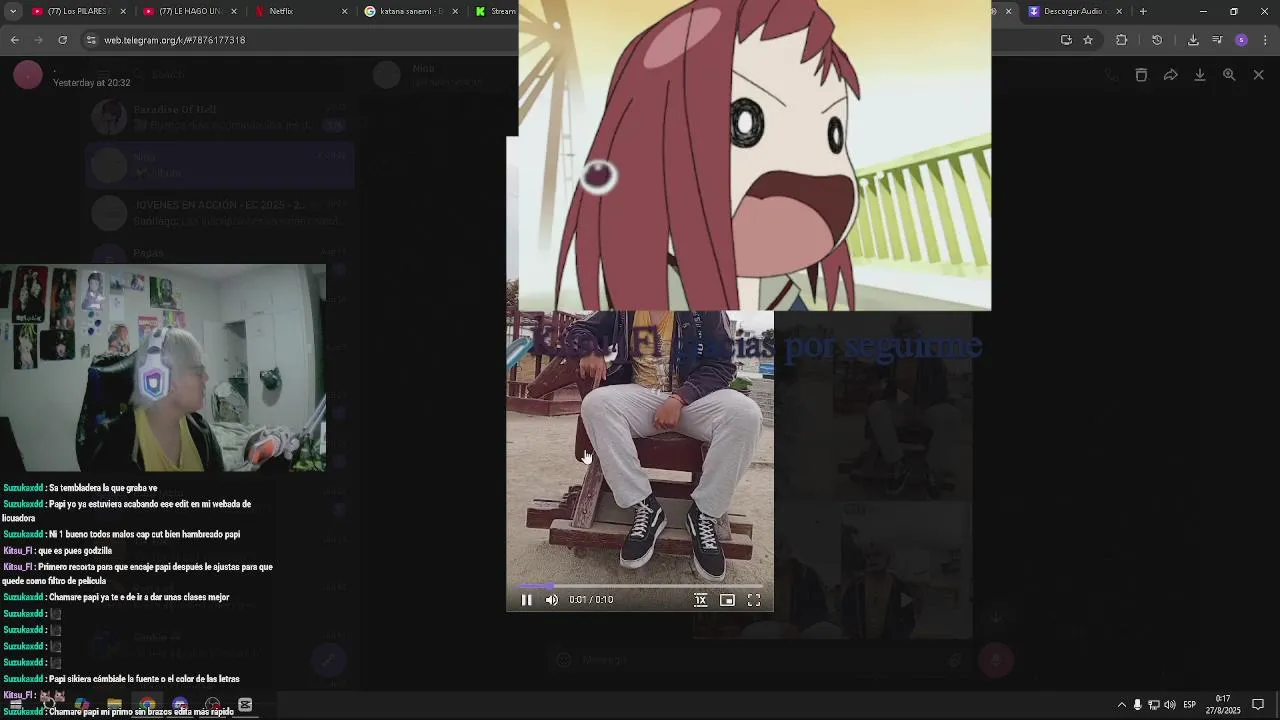
Task: Show browser downloads
Action: click(x=1193, y=40)
